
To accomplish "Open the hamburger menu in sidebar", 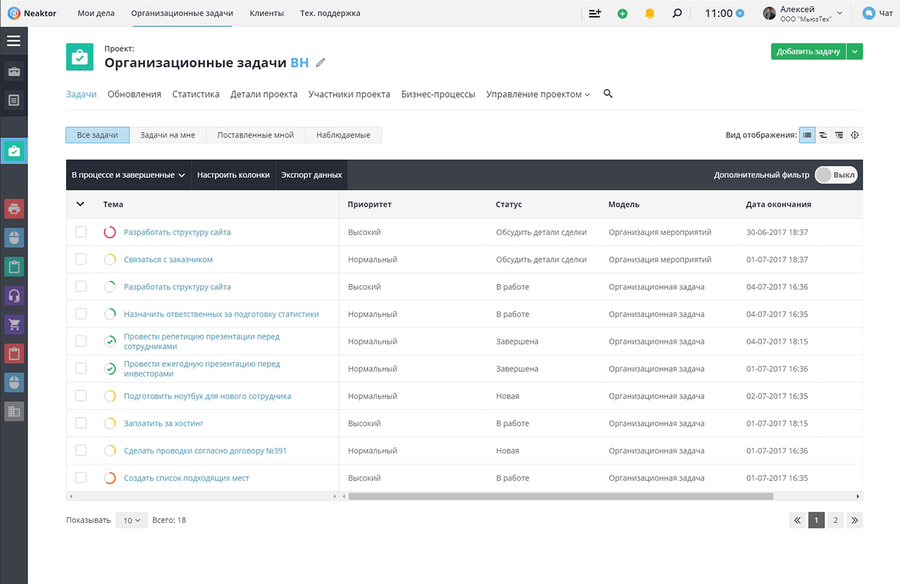I will (x=14, y=40).
